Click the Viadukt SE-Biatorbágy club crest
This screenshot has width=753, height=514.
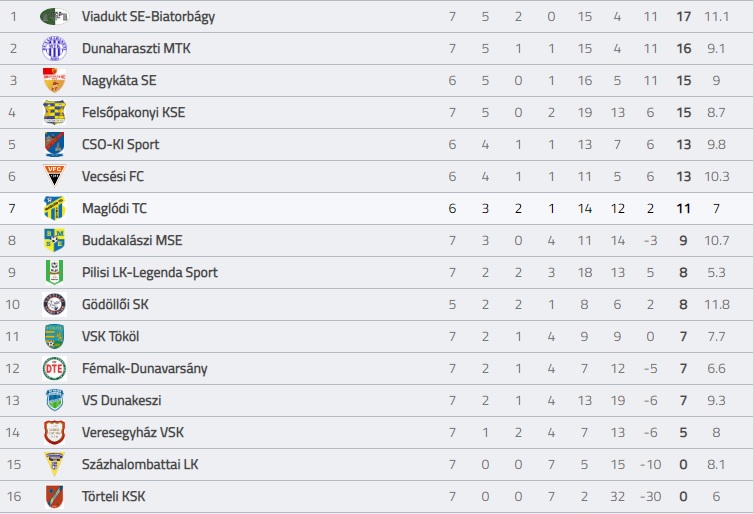coord(54,16)
